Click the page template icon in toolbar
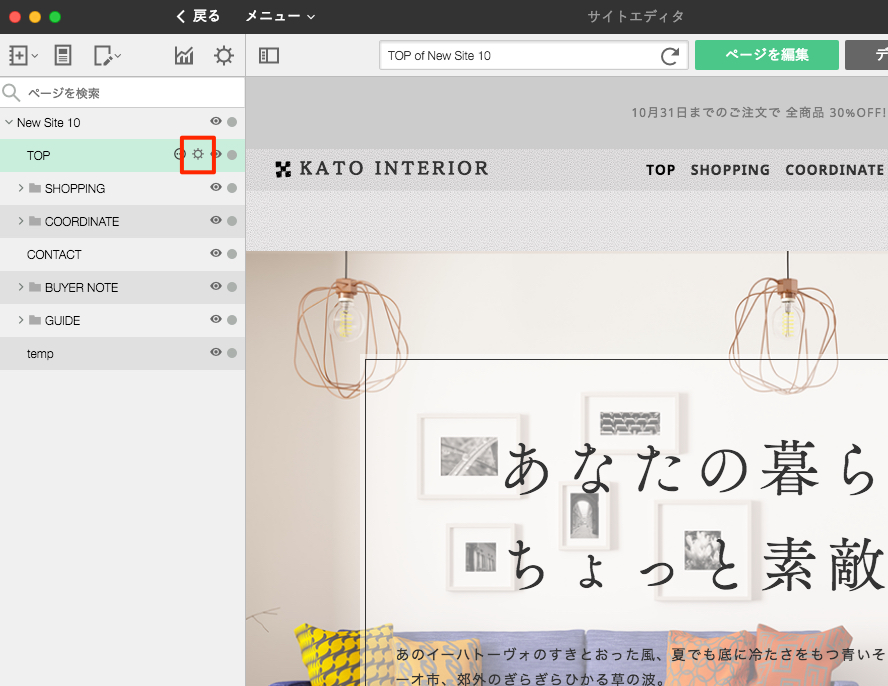Screen dimensions: 888x686 (x=63, y=56)
